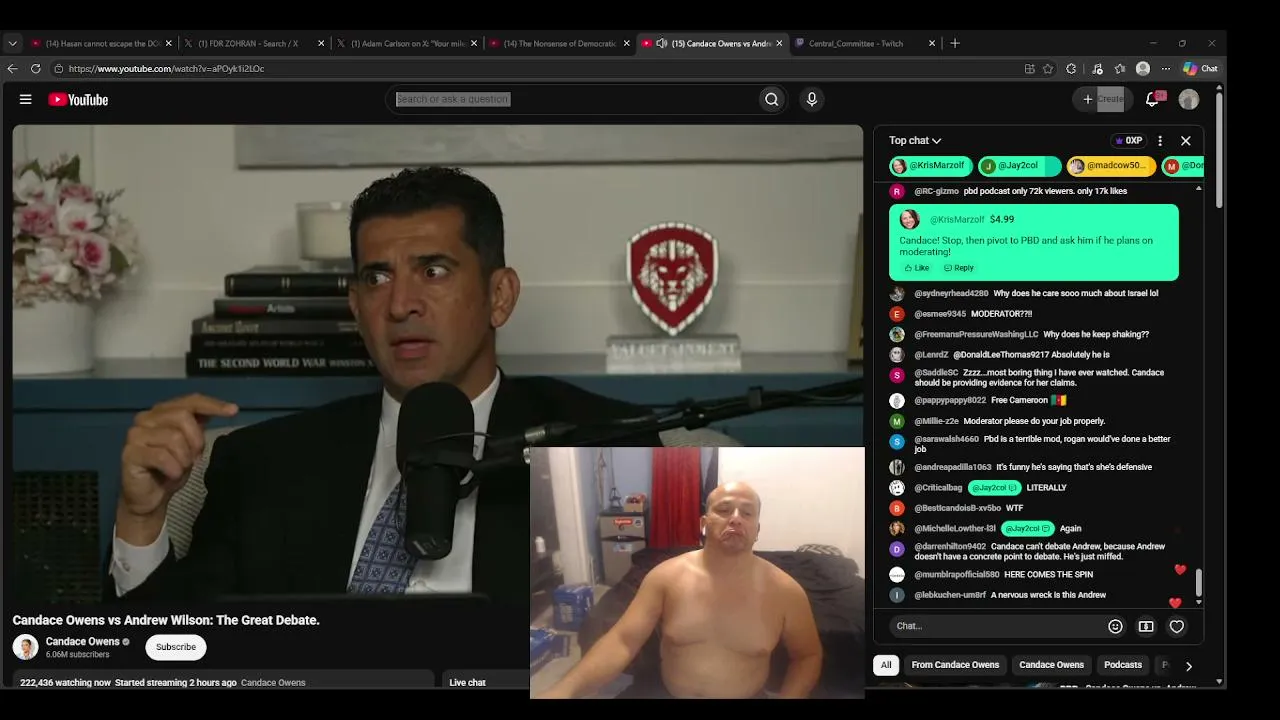Open the browser profile icon in toolbar
Screen dimensions: 1280x720
[x=1143, y=69]
